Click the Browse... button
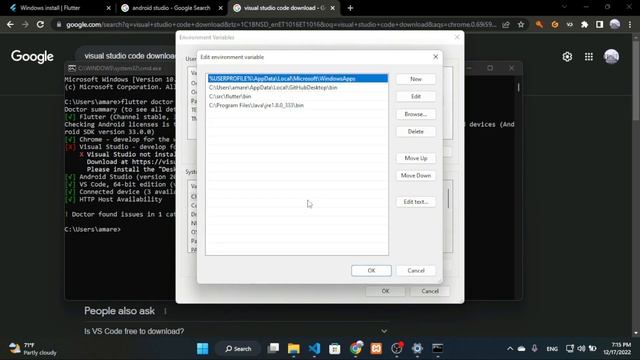The height and width of the screenshot is (360, 640). click(x=416, y=114)
